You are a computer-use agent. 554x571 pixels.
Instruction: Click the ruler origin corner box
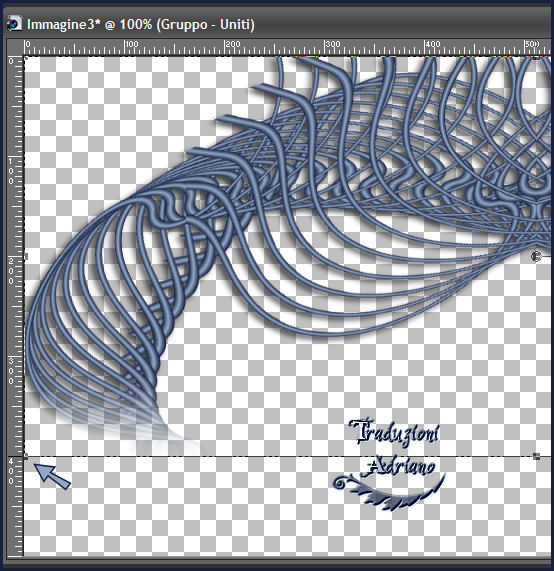click(16, 47)
